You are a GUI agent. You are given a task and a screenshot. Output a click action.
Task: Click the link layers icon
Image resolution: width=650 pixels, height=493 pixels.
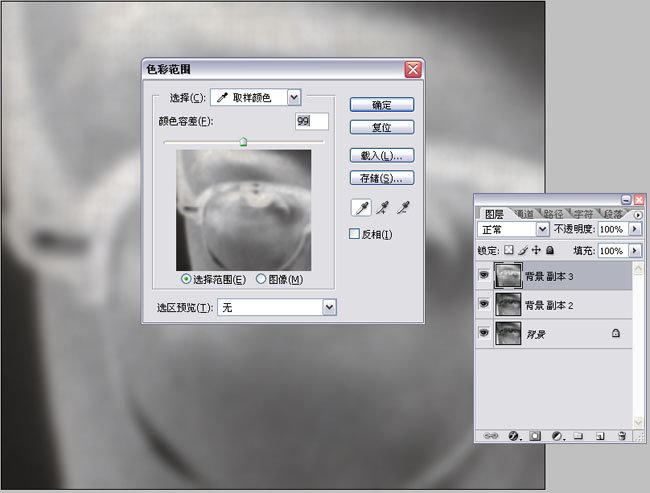[x=491, y=436]
